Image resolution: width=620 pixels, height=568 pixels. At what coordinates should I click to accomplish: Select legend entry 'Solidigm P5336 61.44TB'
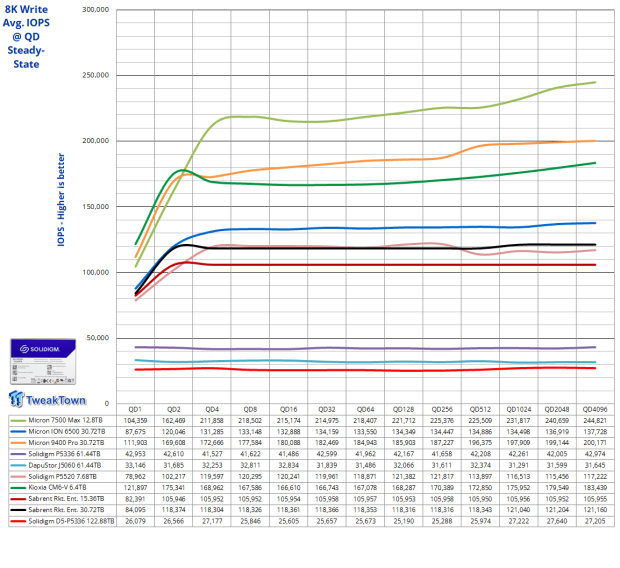tap(64, 454)
